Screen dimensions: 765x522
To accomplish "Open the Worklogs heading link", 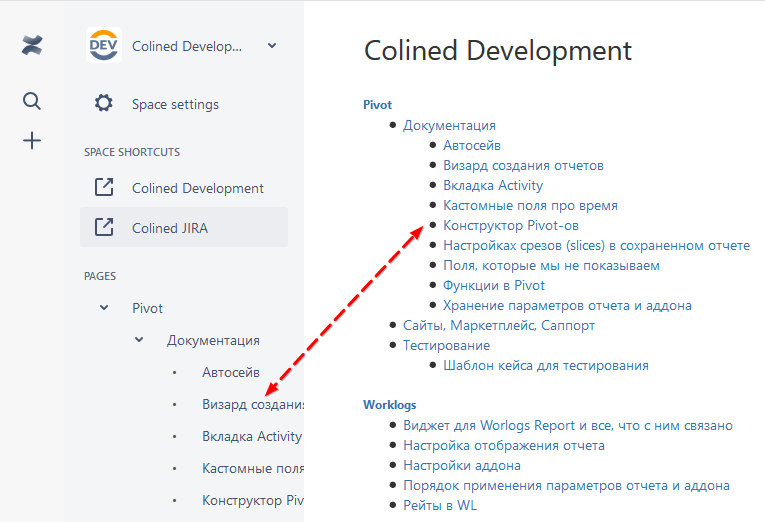I will coord(389,405).
